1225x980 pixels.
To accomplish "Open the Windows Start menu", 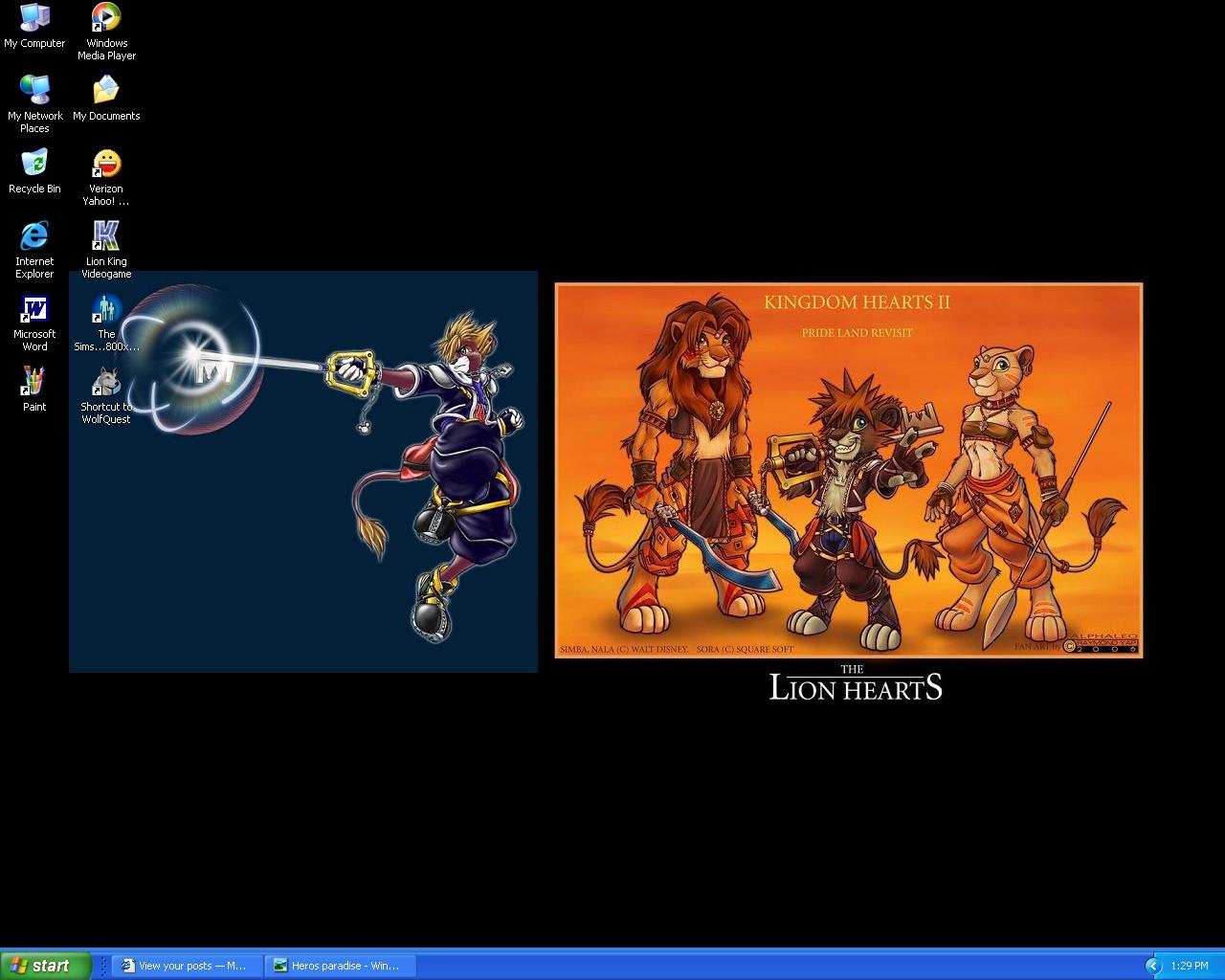I will pos(46,966).
